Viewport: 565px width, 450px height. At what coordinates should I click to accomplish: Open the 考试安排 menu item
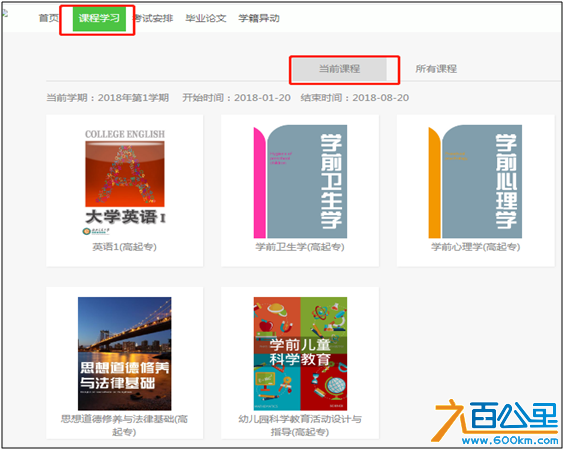coord(153,18)
